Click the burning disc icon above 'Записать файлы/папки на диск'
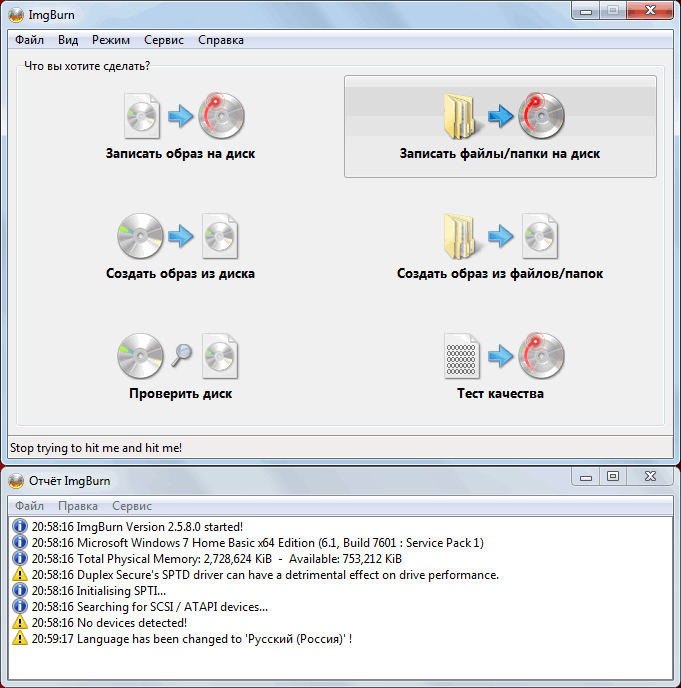 pyautogui.click(x=541, y=115)
